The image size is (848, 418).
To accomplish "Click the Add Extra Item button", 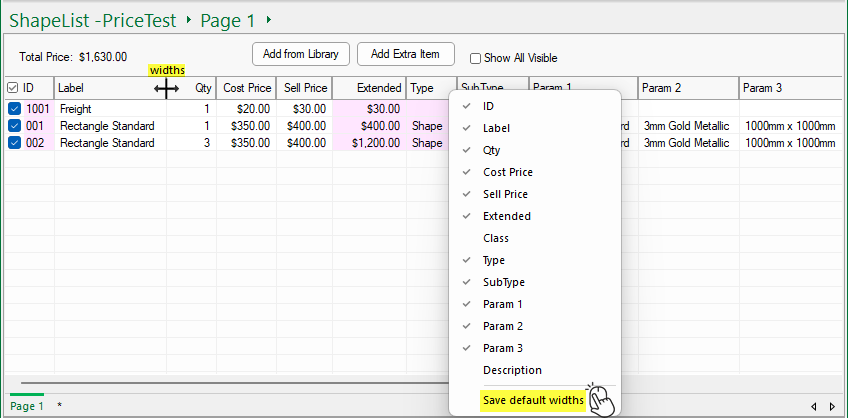I will 406,54.
